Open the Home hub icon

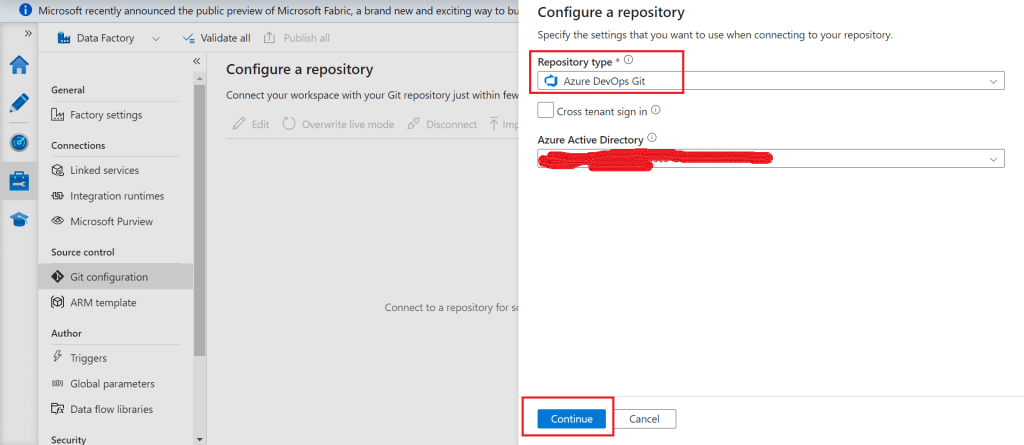click(19, 65)
